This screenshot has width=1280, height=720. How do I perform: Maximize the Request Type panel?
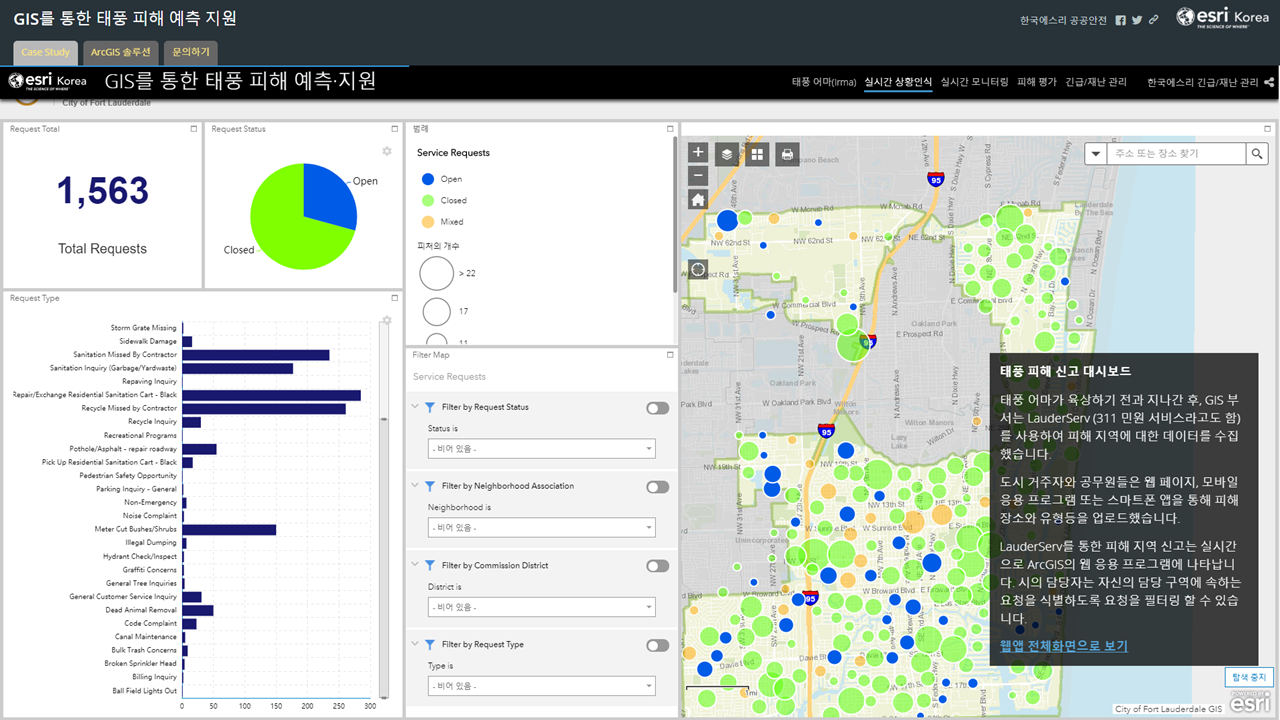coord(395,298)
